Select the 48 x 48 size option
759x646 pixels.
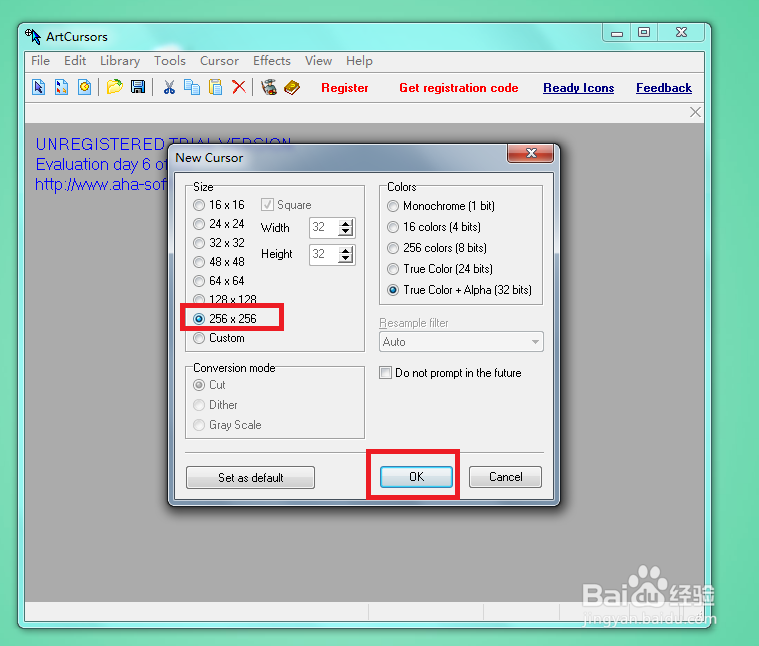point(219,262)
